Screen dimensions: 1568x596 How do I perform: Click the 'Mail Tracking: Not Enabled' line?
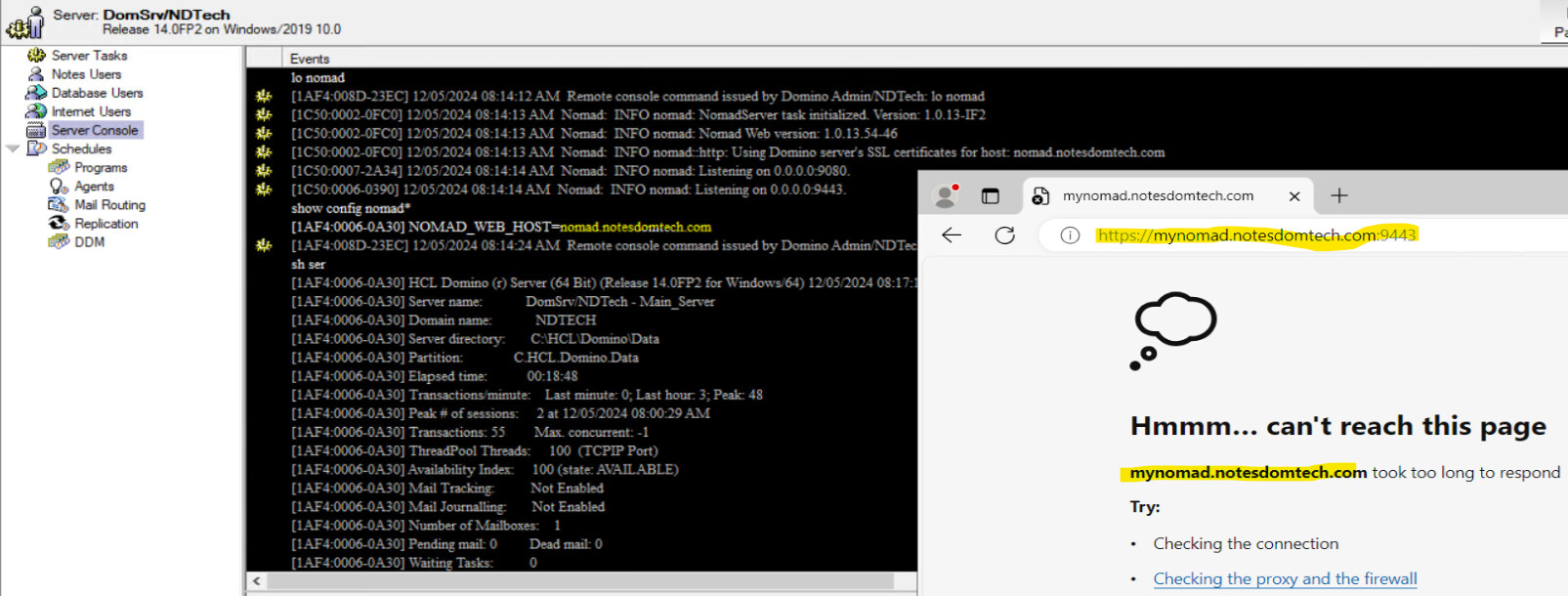coord(447,488)
